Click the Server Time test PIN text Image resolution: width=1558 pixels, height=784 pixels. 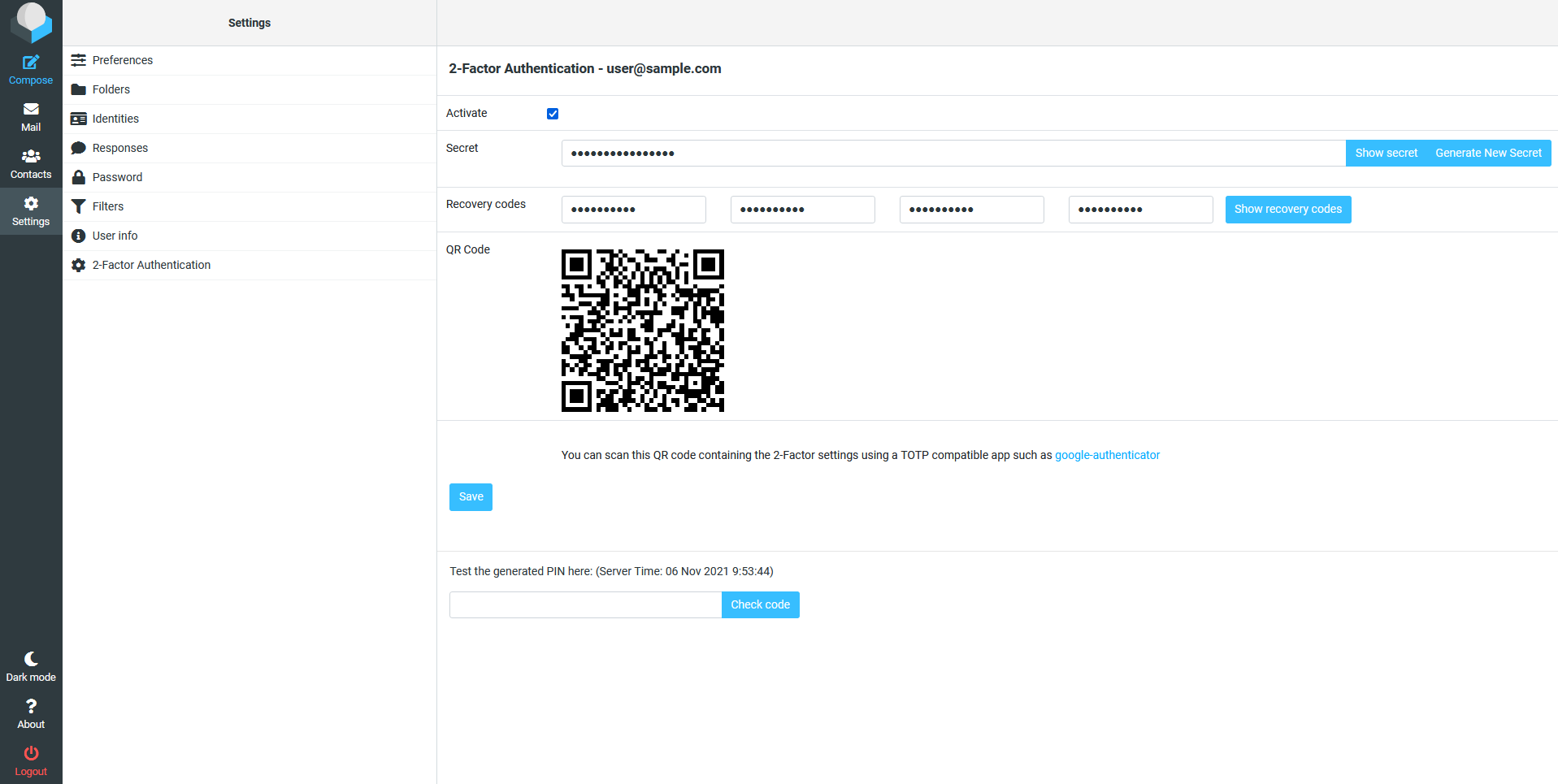coord(611,571)
